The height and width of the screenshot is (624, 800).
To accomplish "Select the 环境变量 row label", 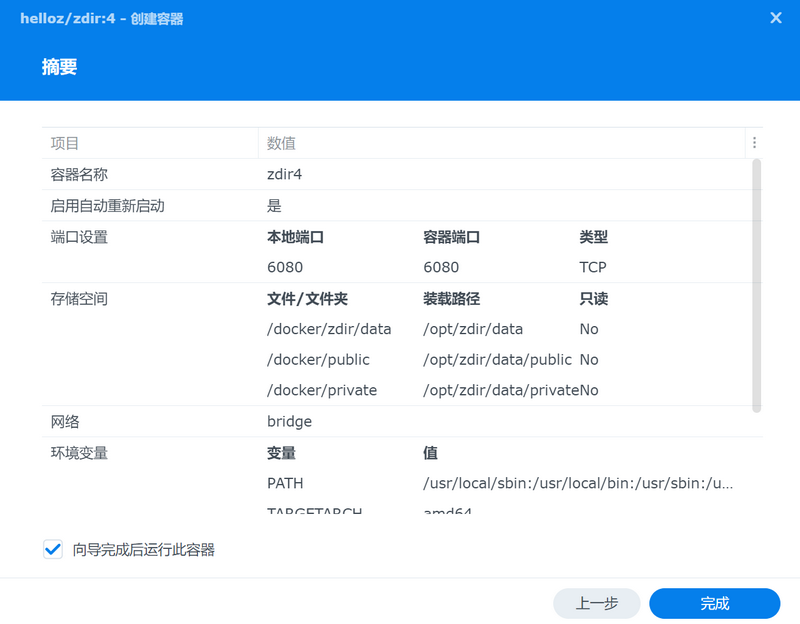I will (79, 453).
